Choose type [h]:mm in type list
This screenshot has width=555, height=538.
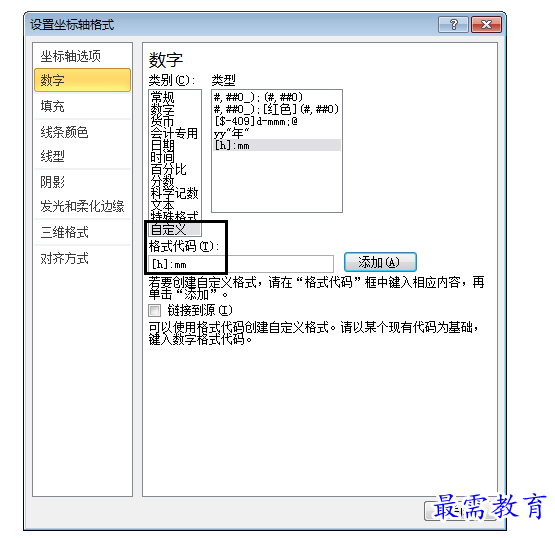pyautogui.click(x=276, y=145)
